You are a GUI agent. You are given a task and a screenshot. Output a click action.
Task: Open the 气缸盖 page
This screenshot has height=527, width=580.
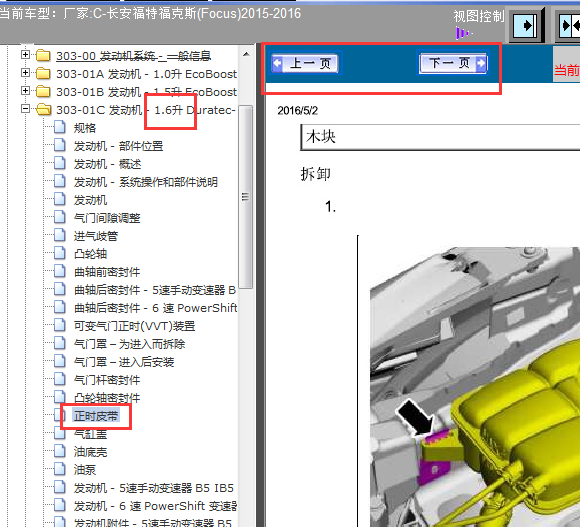point(90,434)
